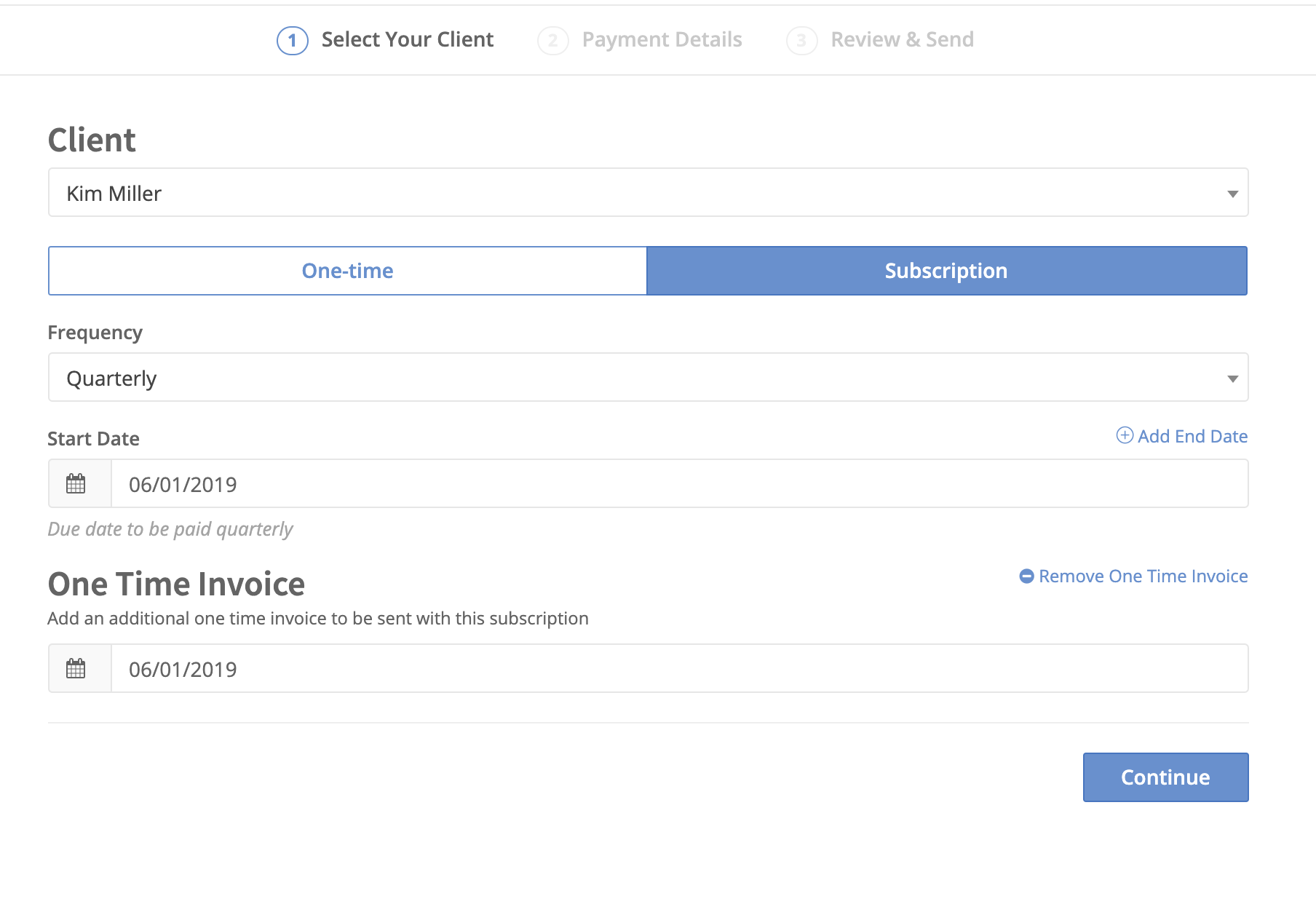Click the Remove One Time Invoice link text
Image resolution: width=1316 pixels, height=904 pixels.
coord(1143,576)
